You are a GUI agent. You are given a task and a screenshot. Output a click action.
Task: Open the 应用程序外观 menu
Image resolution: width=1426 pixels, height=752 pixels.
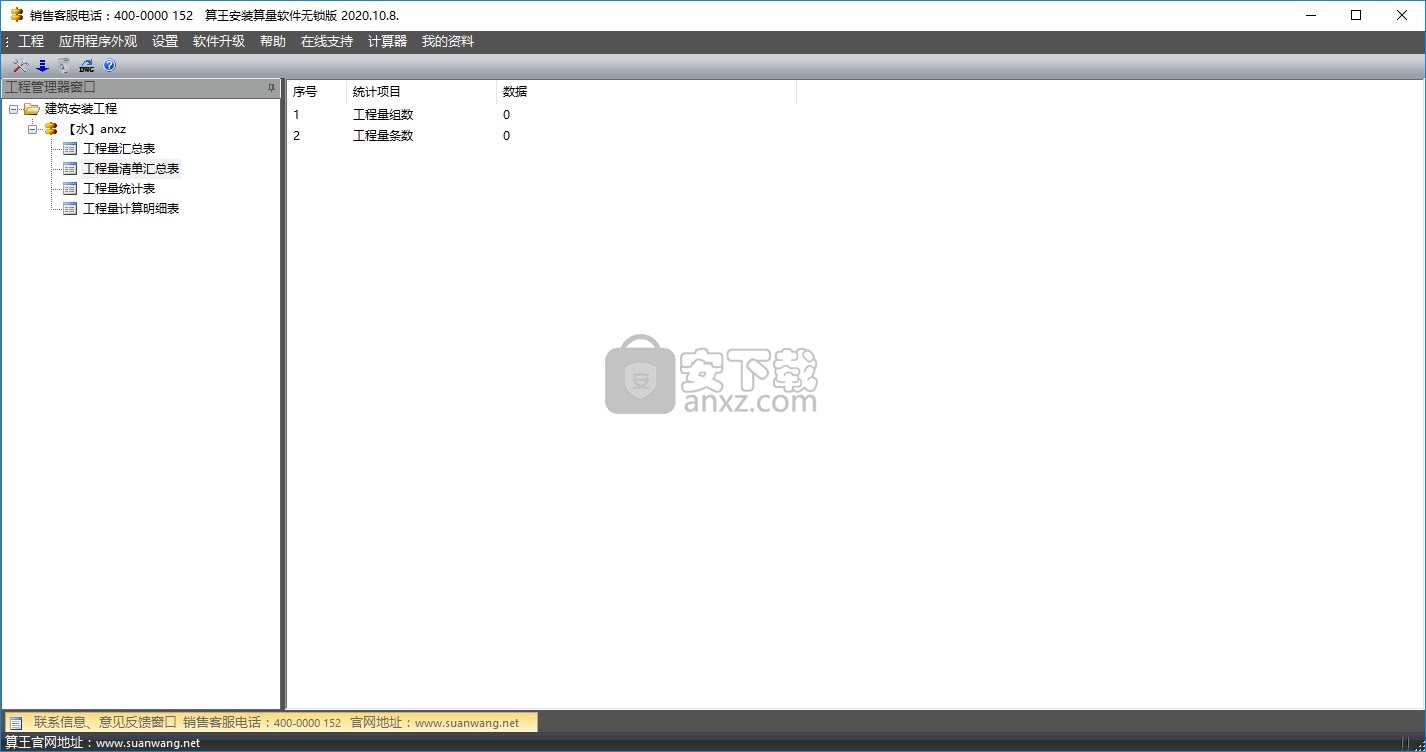tap(98, 41)
